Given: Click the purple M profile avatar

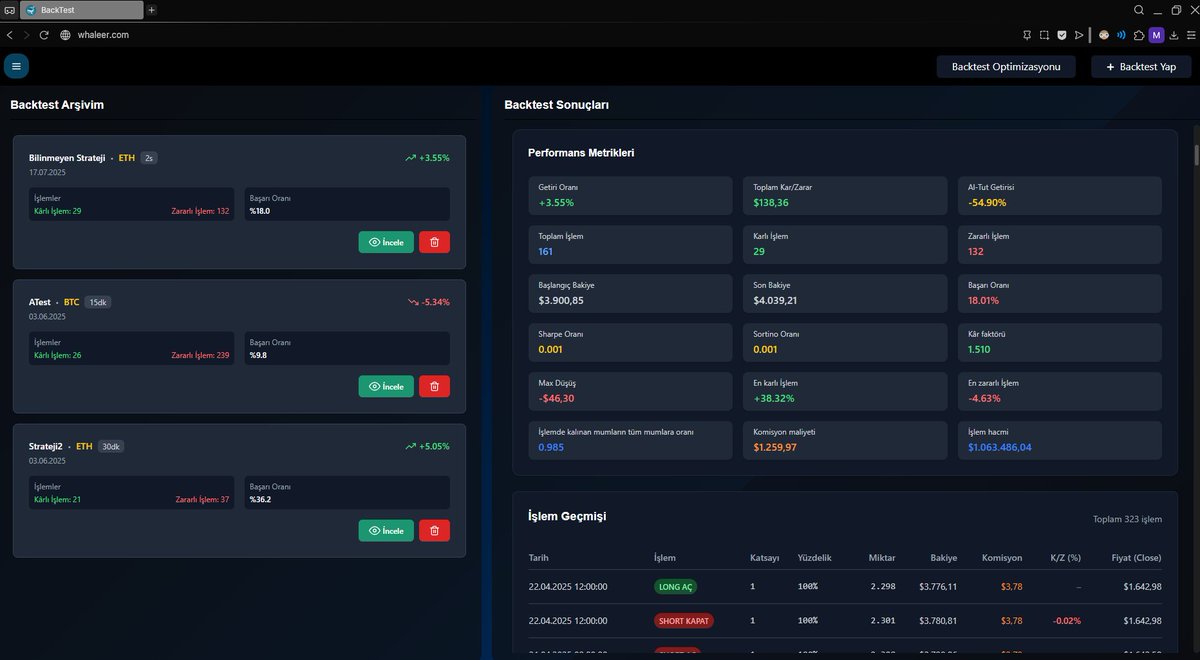Looking at the screenshot, I should (x=1156, y=34).
